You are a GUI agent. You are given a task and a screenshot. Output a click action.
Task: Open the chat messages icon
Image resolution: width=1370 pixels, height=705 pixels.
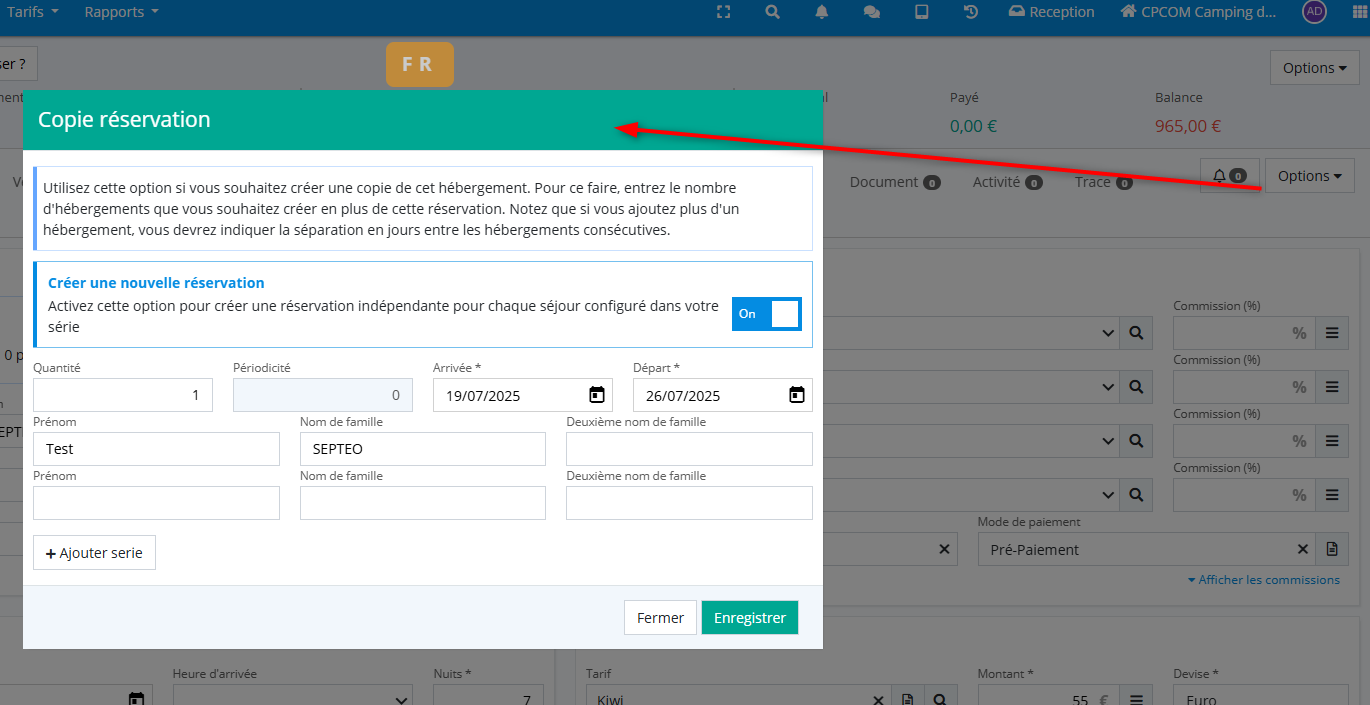pyautogui.click(x=871, y=12)
